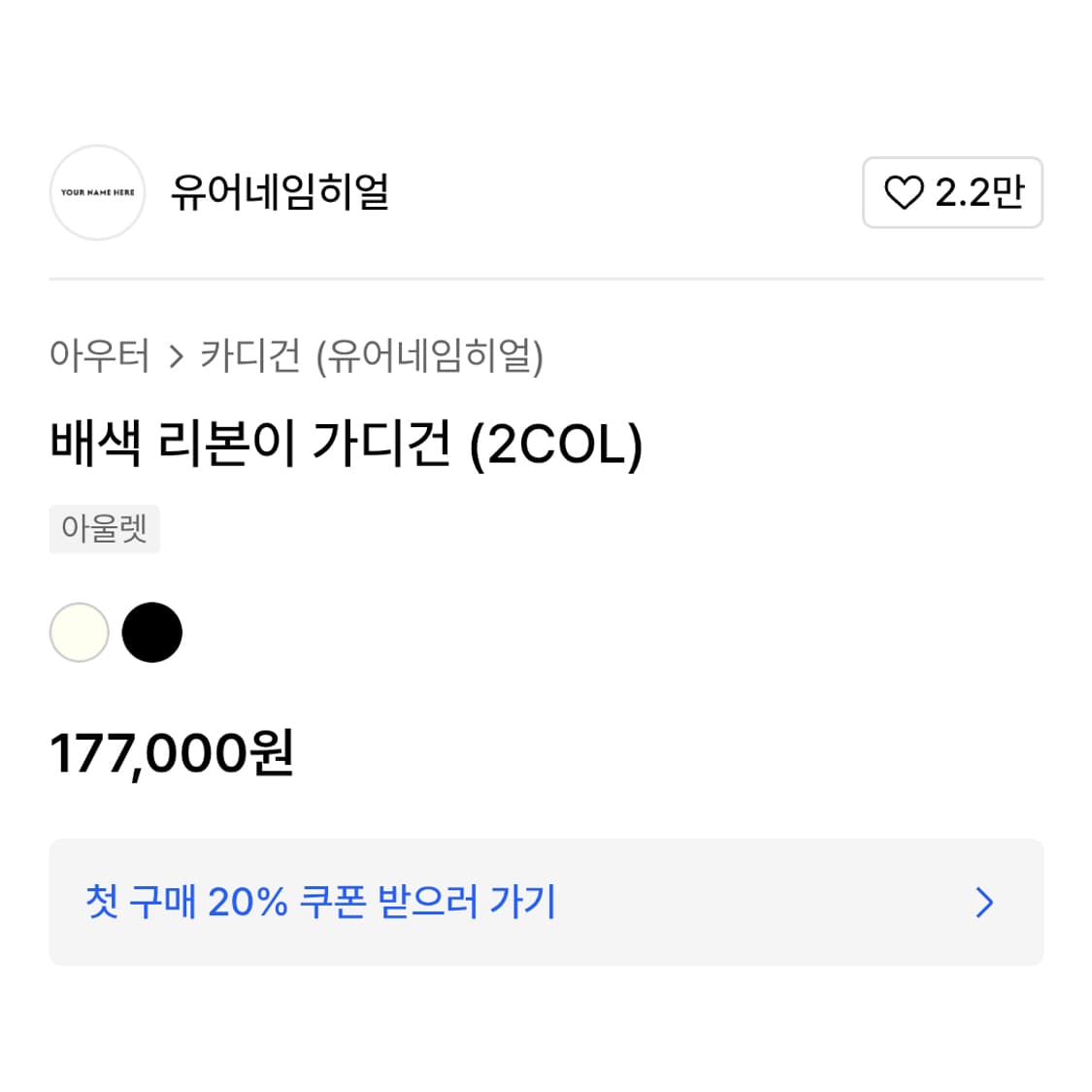This screenshot has height=1092, width=1092.
Task: Open 카디건 (유어네임히얼) breadcrumb entry
Action: [374, 357]
